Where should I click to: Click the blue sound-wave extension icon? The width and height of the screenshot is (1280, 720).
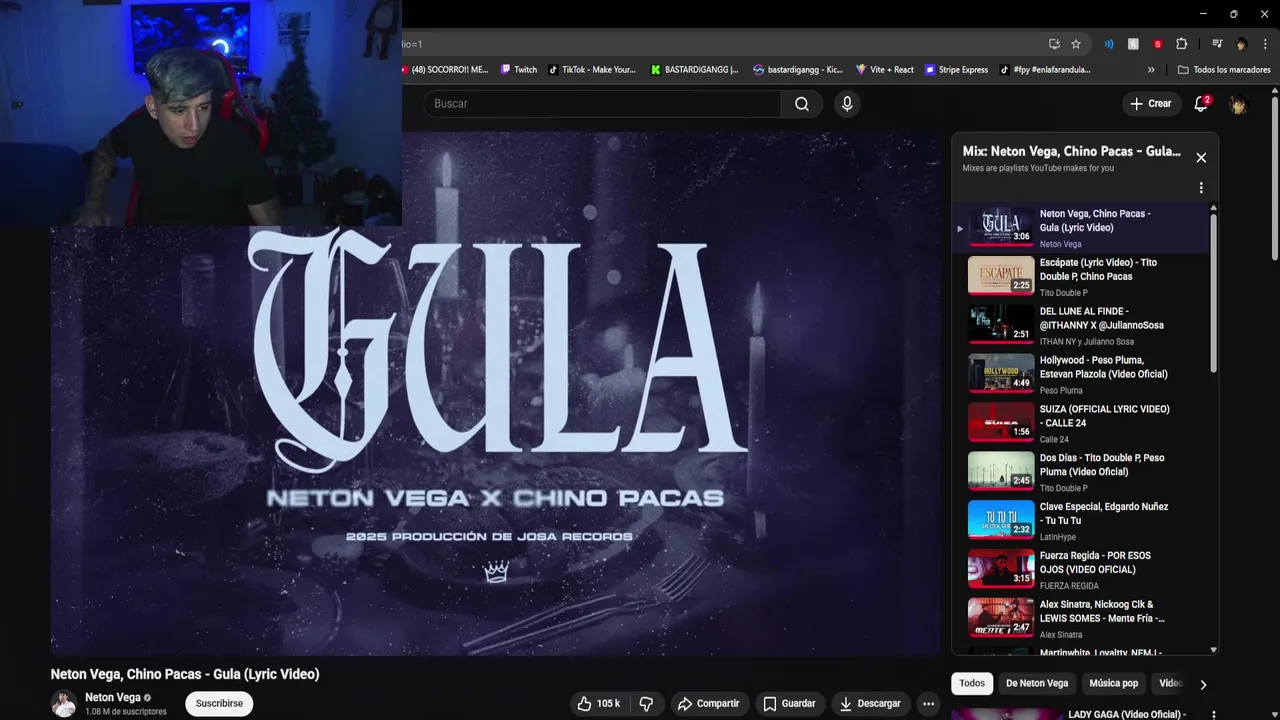pos(1109,44)
